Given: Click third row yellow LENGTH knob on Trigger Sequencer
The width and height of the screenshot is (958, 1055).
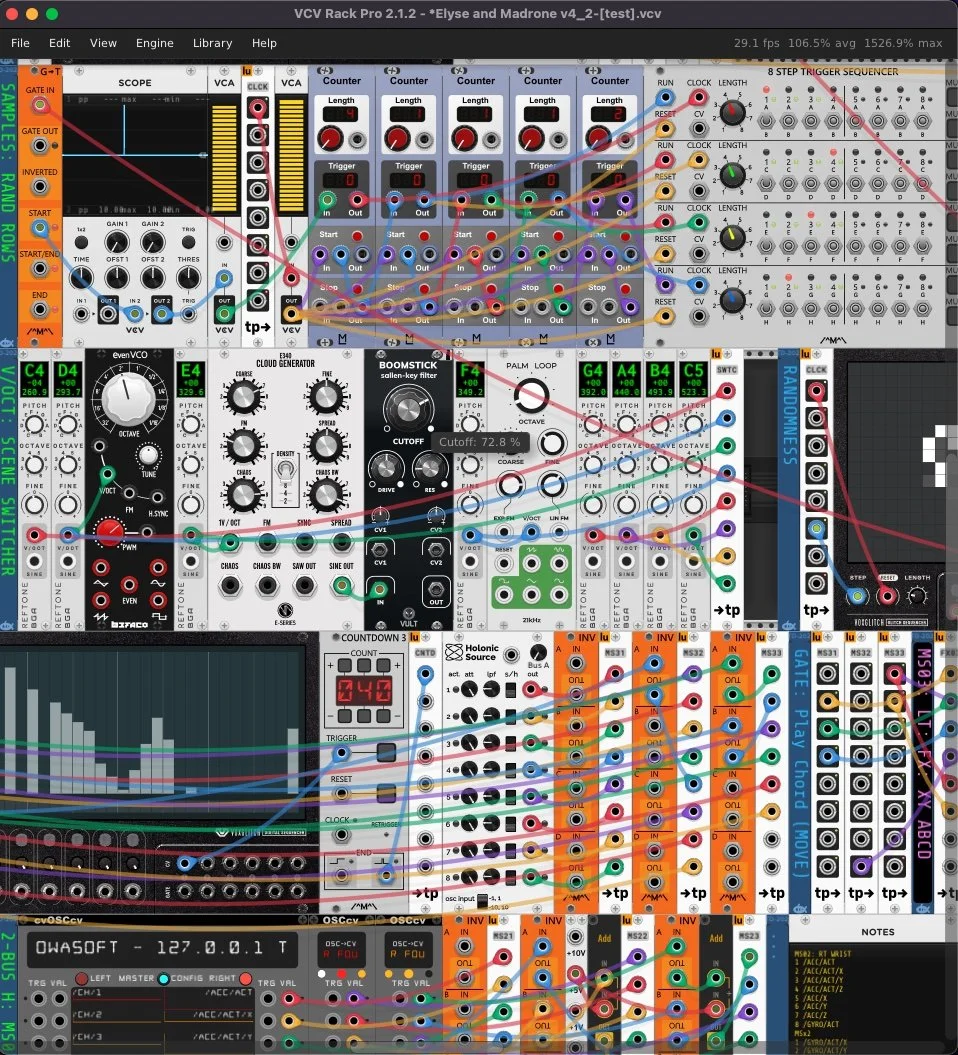Looking at the screenshot, I should point(733,237).
